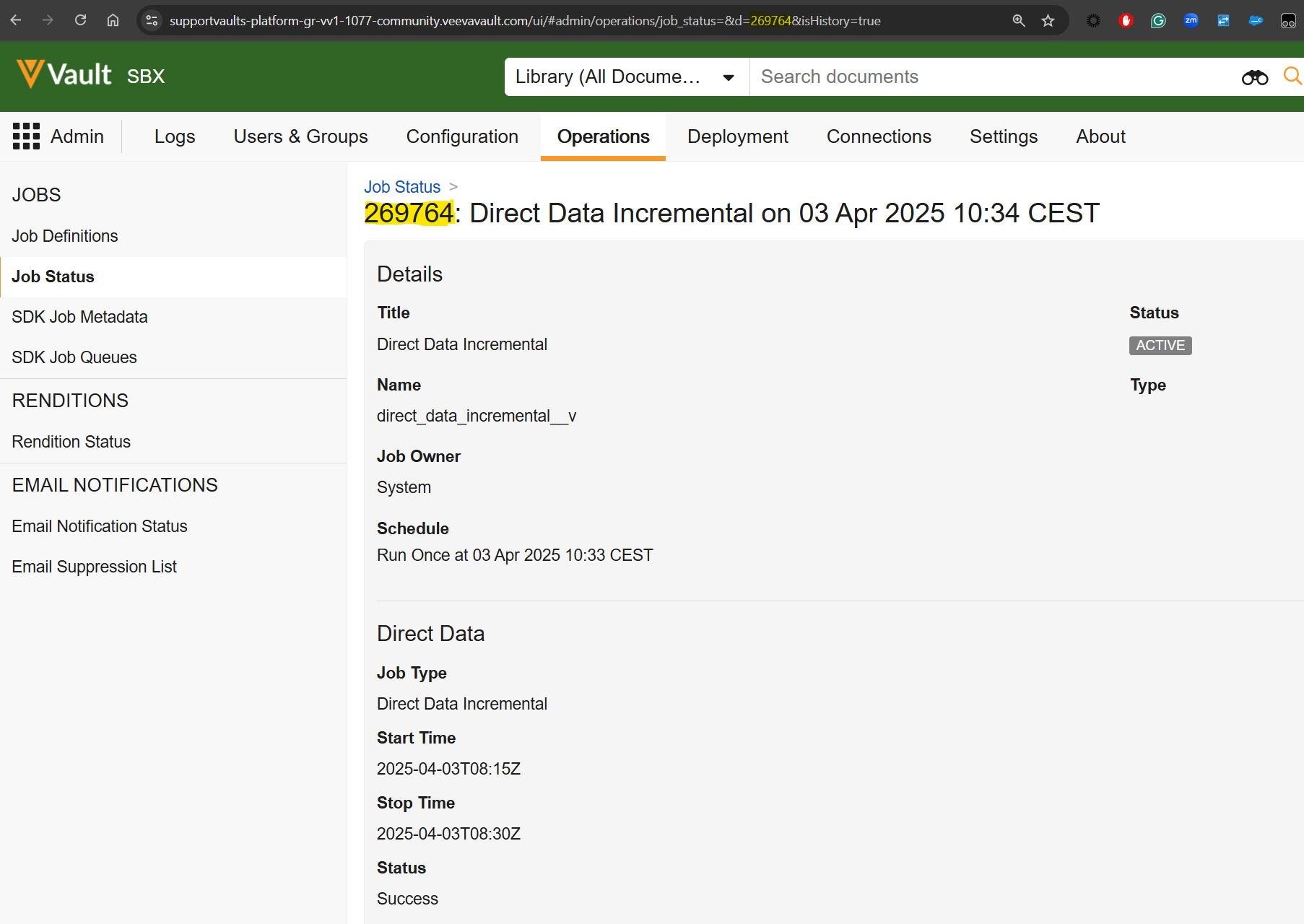The height and width of the screenshot is (924, 1304).
Task: Open the Users & Groups tab
Action: click(300, 136)
